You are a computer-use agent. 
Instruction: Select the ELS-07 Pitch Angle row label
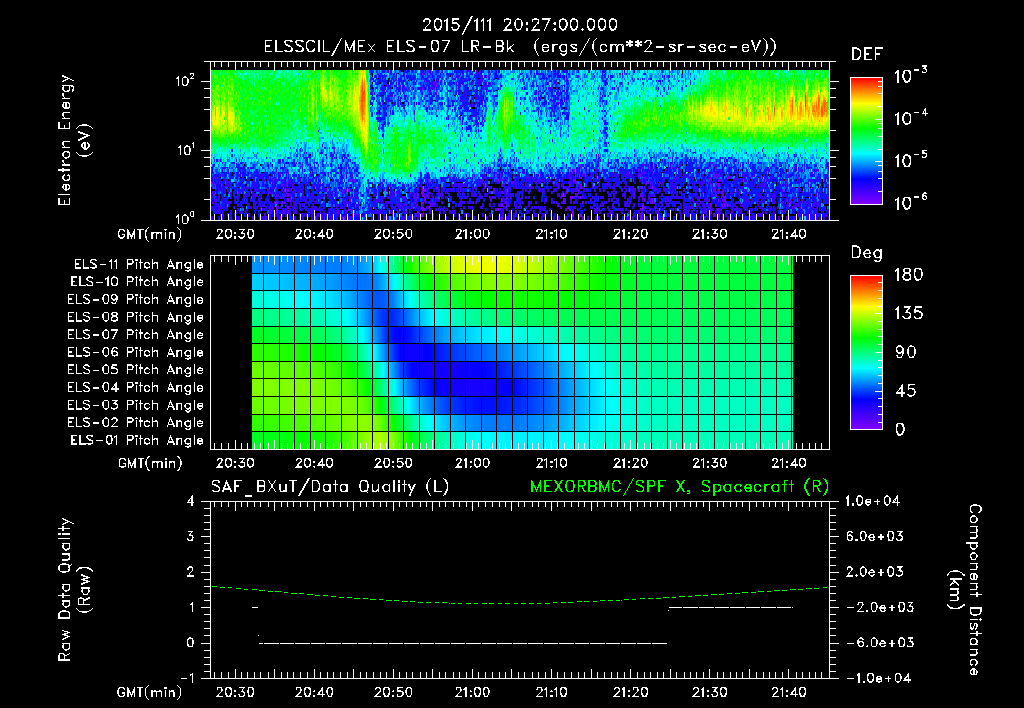point(136,334)
